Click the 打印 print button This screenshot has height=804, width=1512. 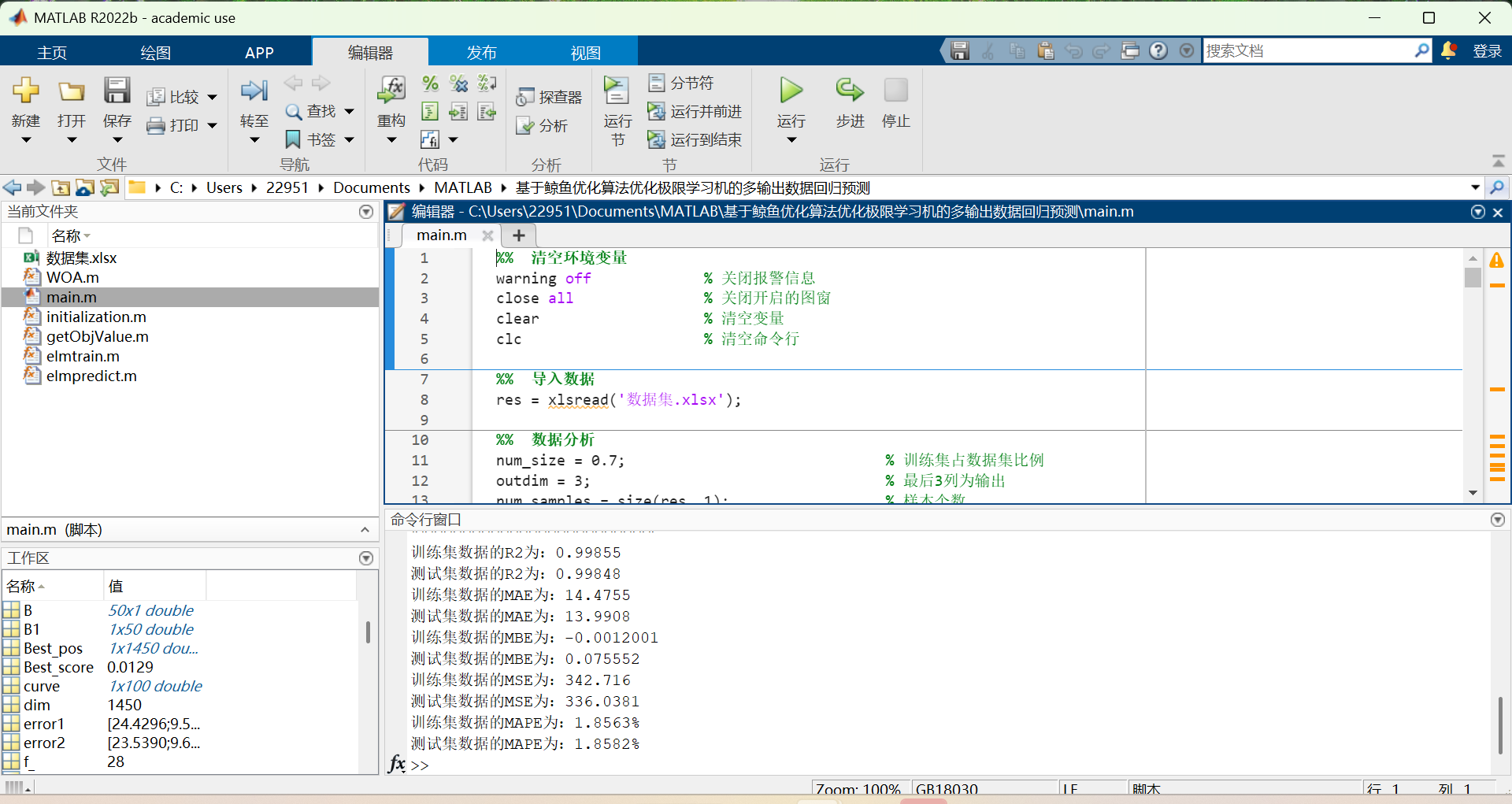pos(174,125)
